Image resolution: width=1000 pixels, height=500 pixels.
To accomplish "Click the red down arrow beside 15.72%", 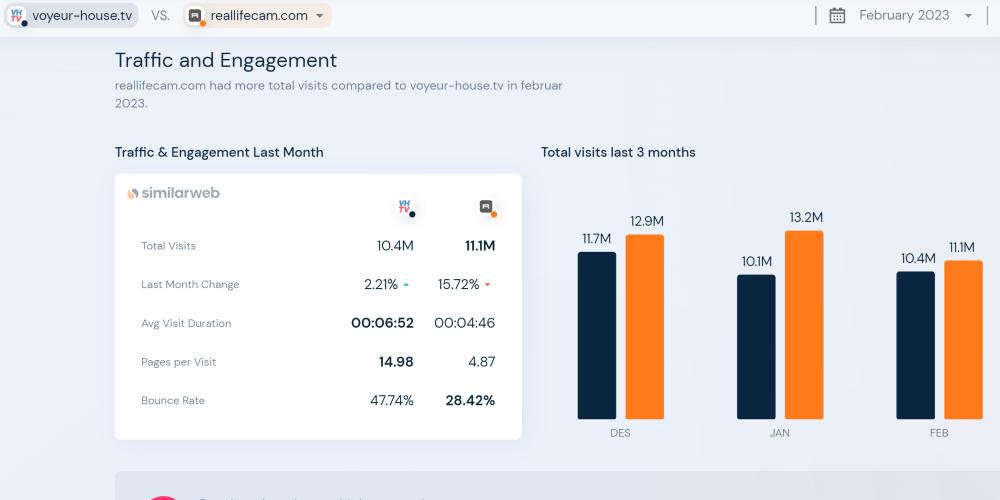I will pos(488,285).
